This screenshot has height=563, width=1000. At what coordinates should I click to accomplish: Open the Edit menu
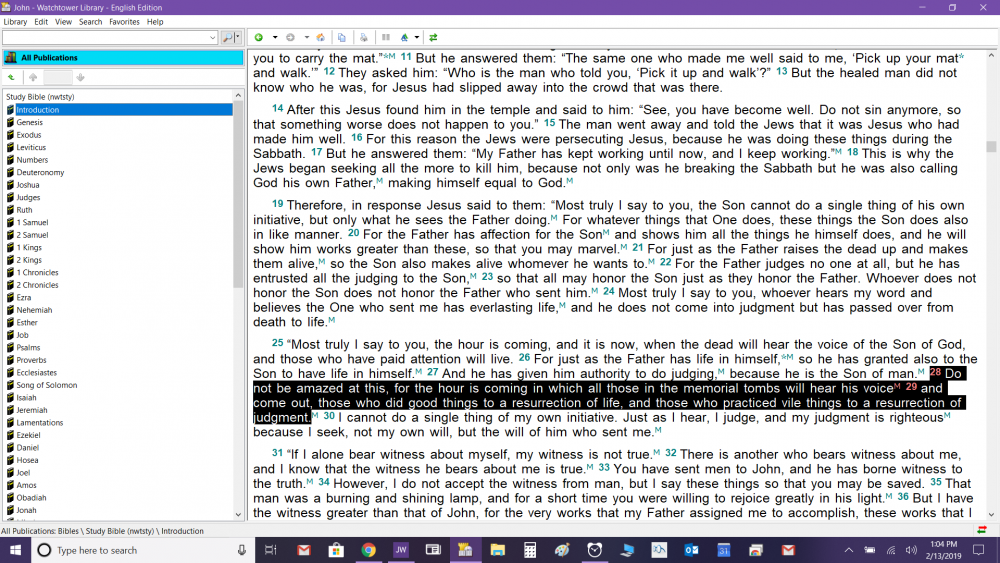(x=41, y=22)
